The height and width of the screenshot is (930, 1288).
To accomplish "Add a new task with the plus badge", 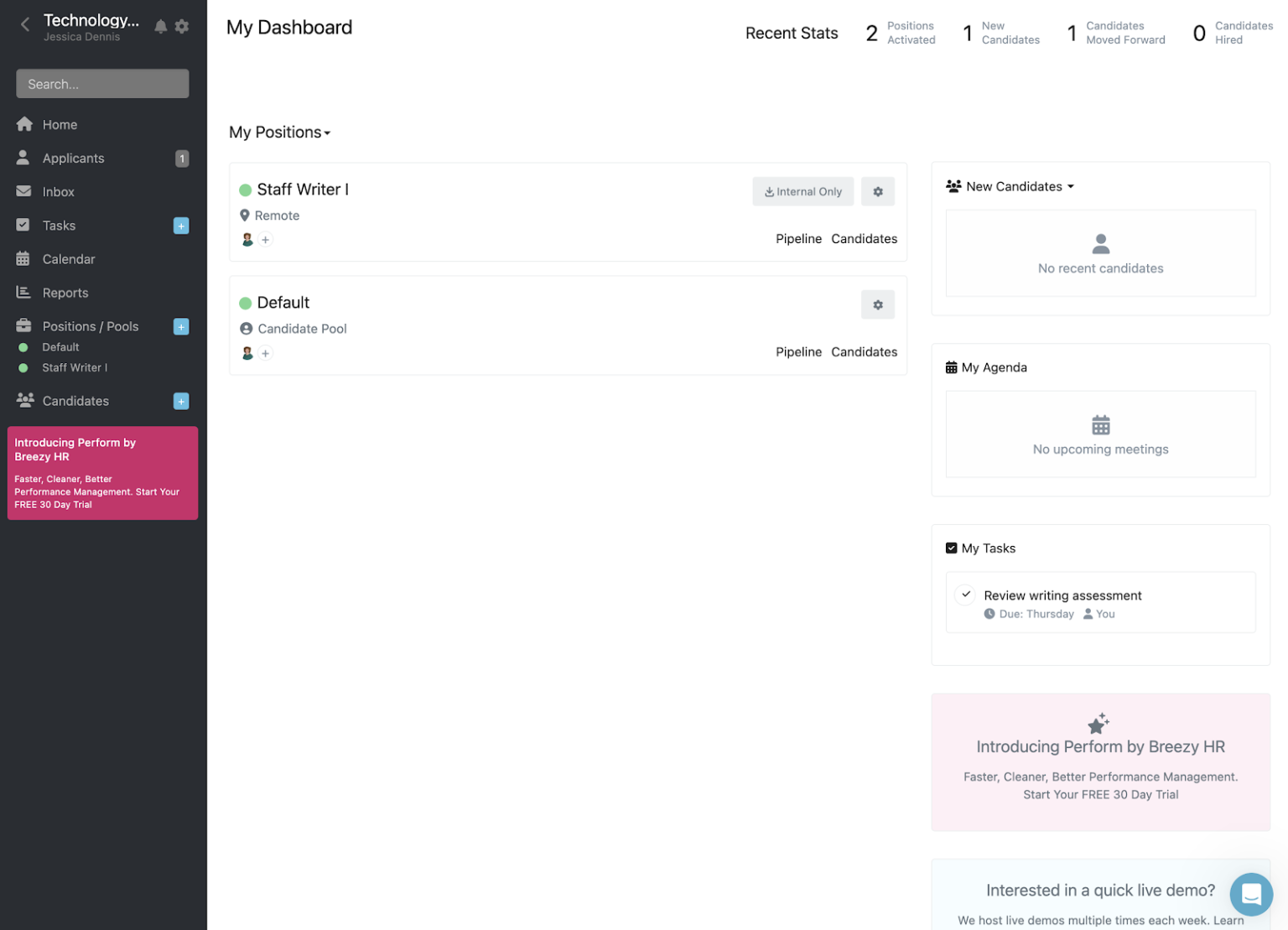I will [x=180, y=225].
